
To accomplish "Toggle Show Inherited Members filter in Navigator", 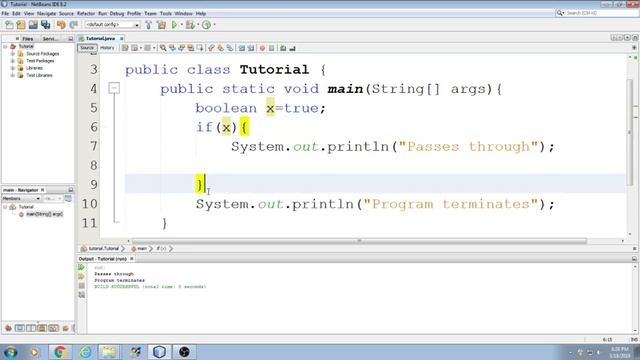I will pyautogui.click(x=8, y=328).
